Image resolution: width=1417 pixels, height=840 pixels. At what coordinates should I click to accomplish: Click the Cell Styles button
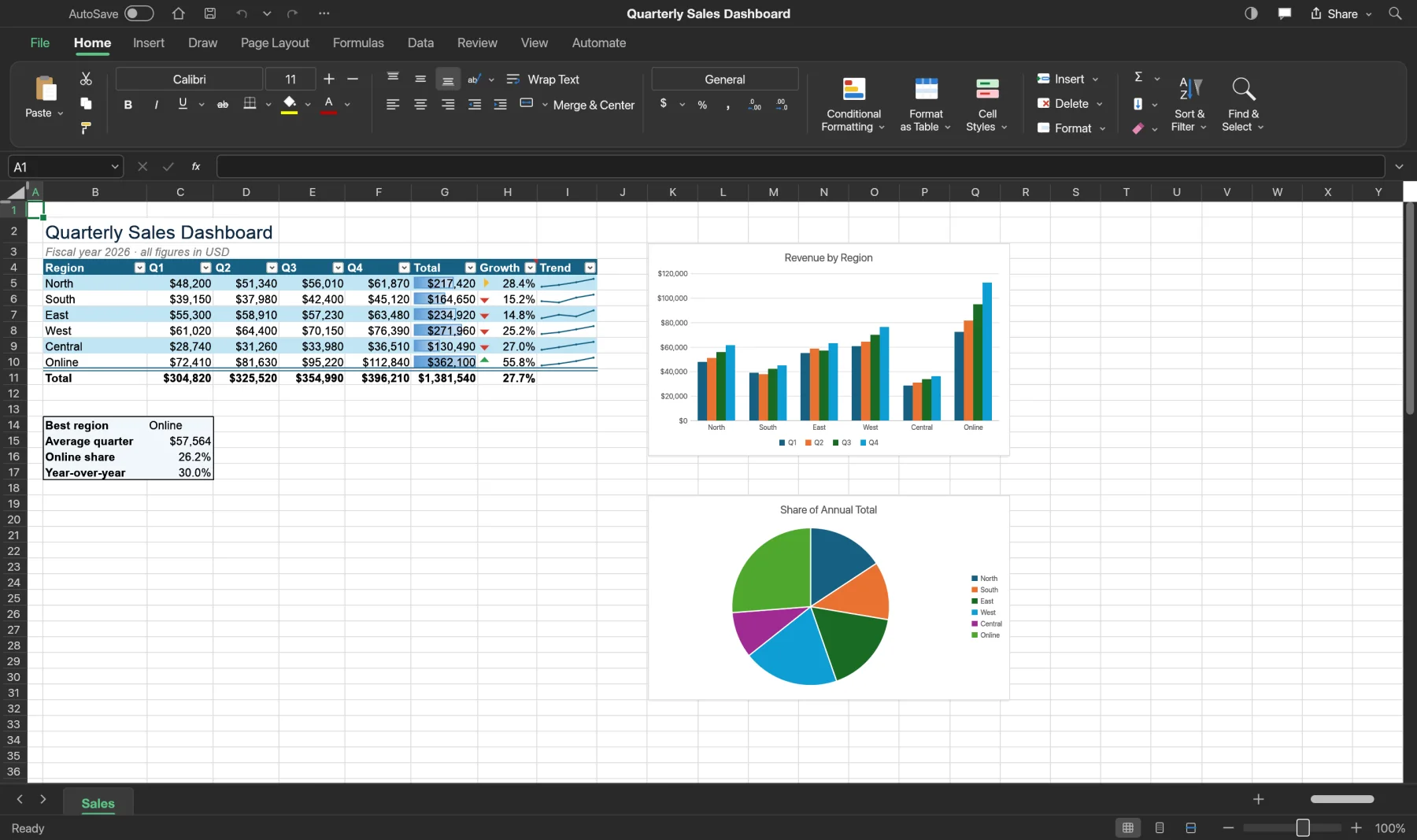click(x=986, y=105)
